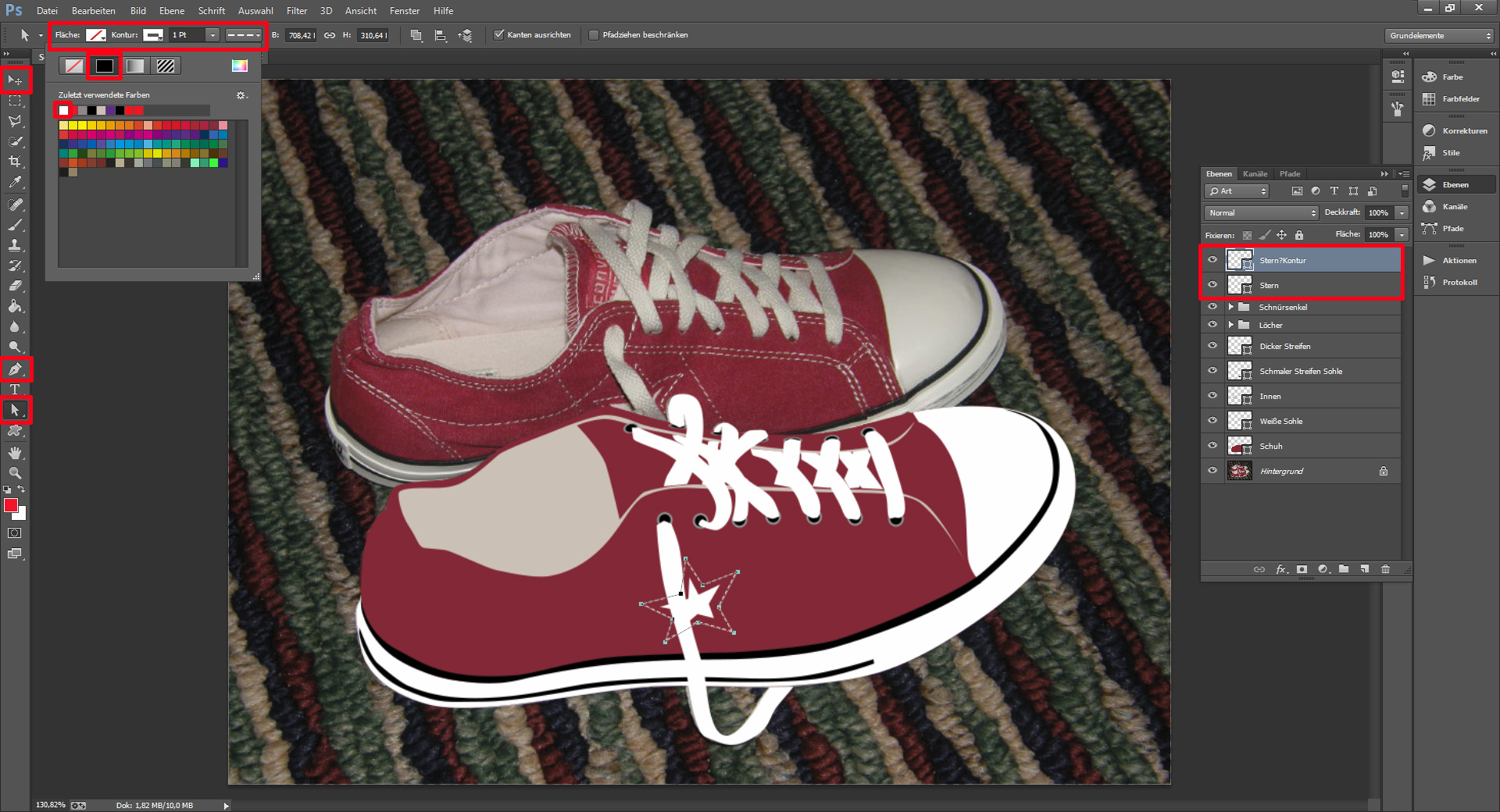Open the Filter menu
The image size is (1500, 812).
click(297, 11)
